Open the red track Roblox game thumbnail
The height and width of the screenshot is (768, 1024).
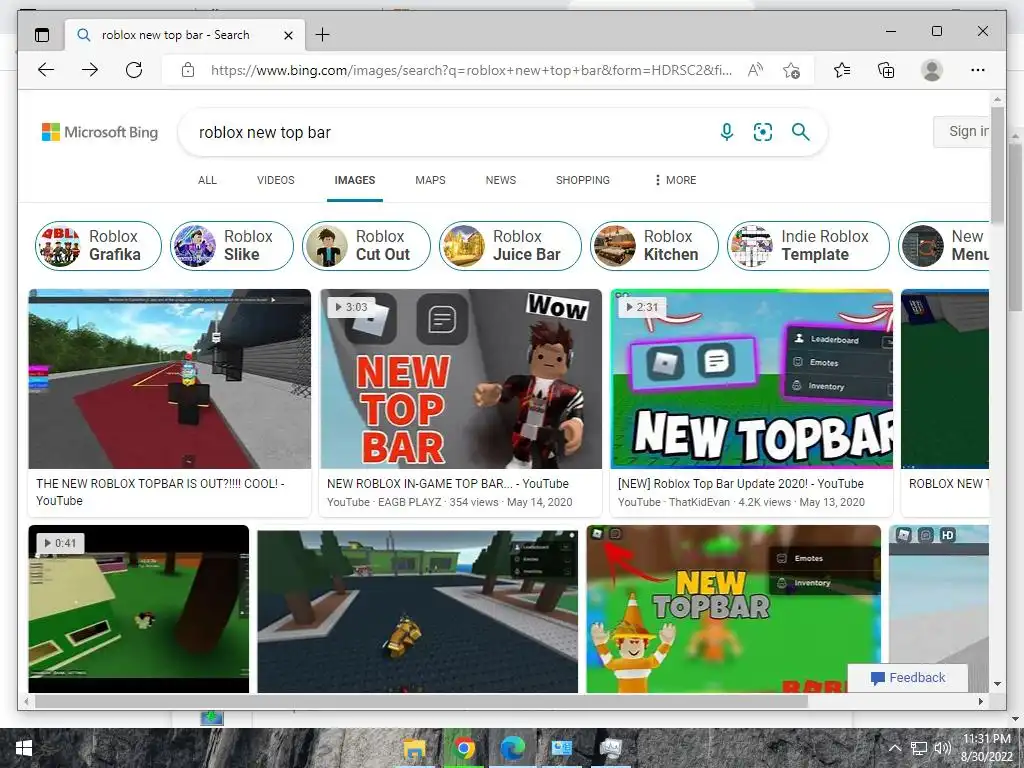[x=170, y=379]
